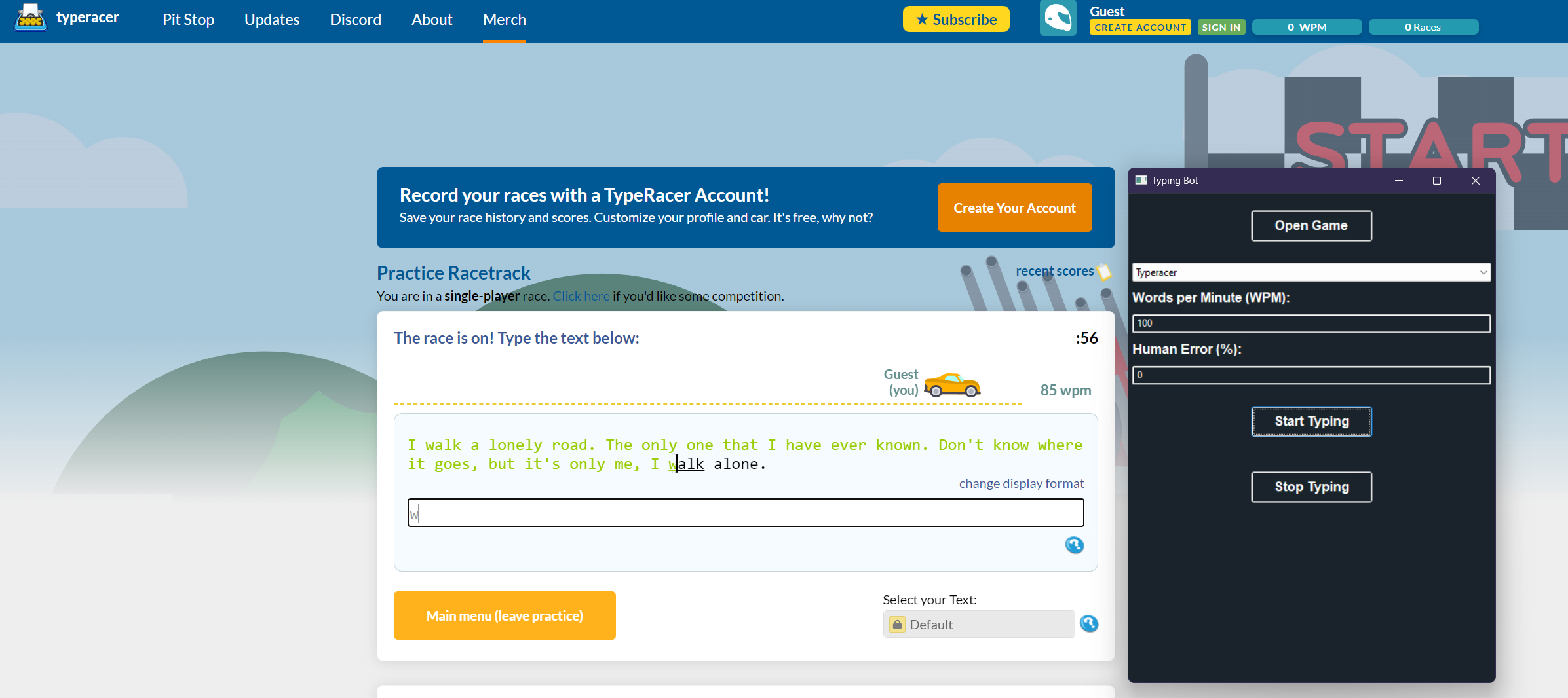
Task: Expand the Typeracer game dropdown in Typing Bot
Action: coord(1311,272)
